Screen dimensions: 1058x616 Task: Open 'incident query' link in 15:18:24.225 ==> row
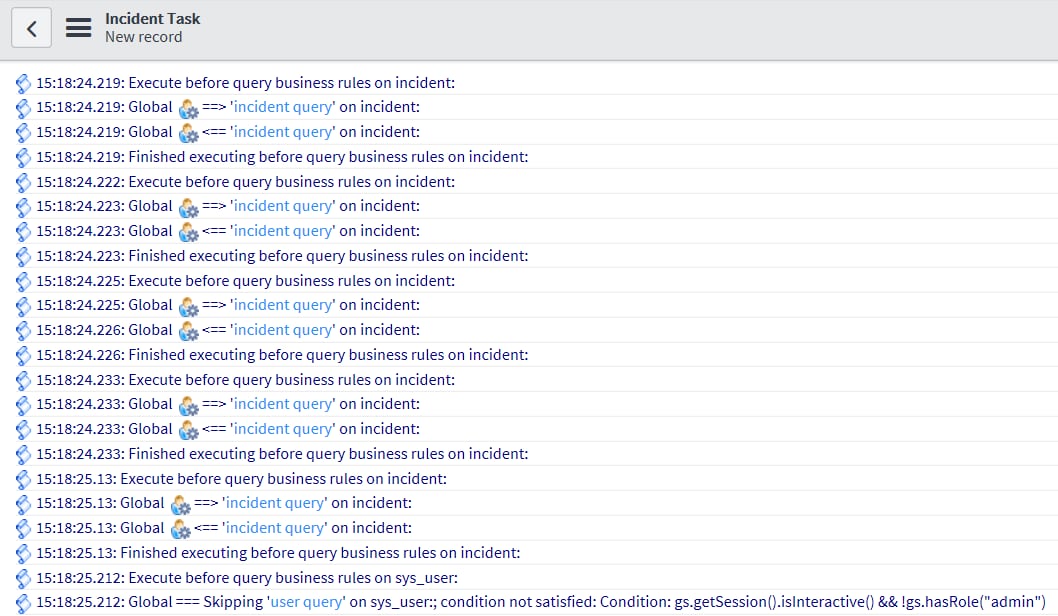[283, 306]
